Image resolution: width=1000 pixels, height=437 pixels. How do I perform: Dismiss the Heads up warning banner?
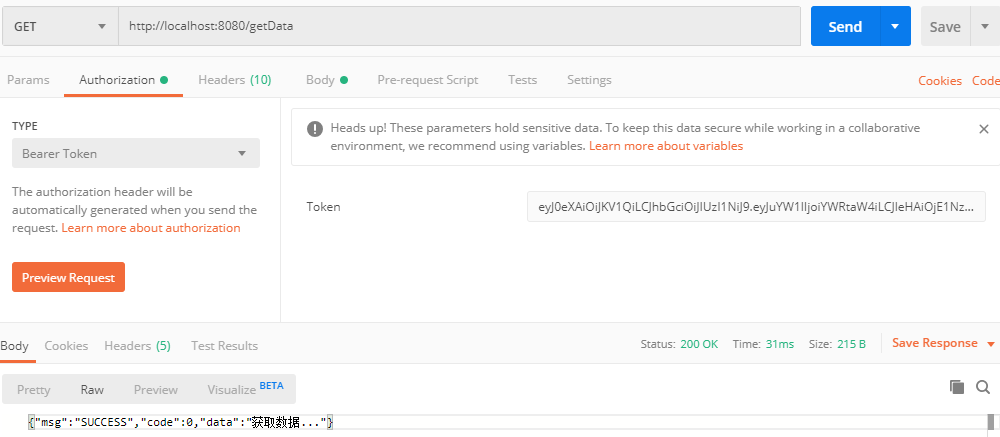(x=983, y=129)
